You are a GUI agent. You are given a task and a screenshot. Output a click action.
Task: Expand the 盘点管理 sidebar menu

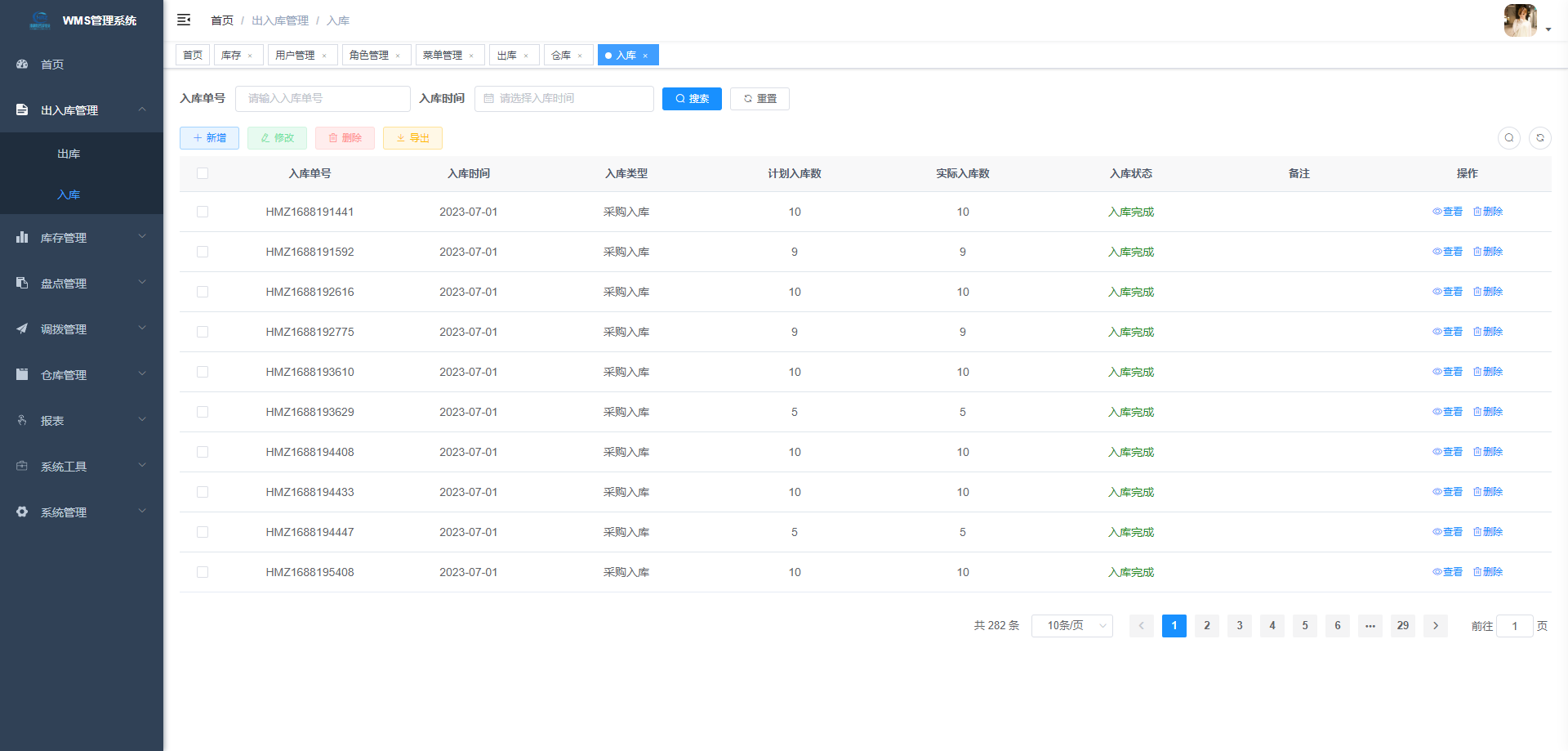(x=82, y=284)
